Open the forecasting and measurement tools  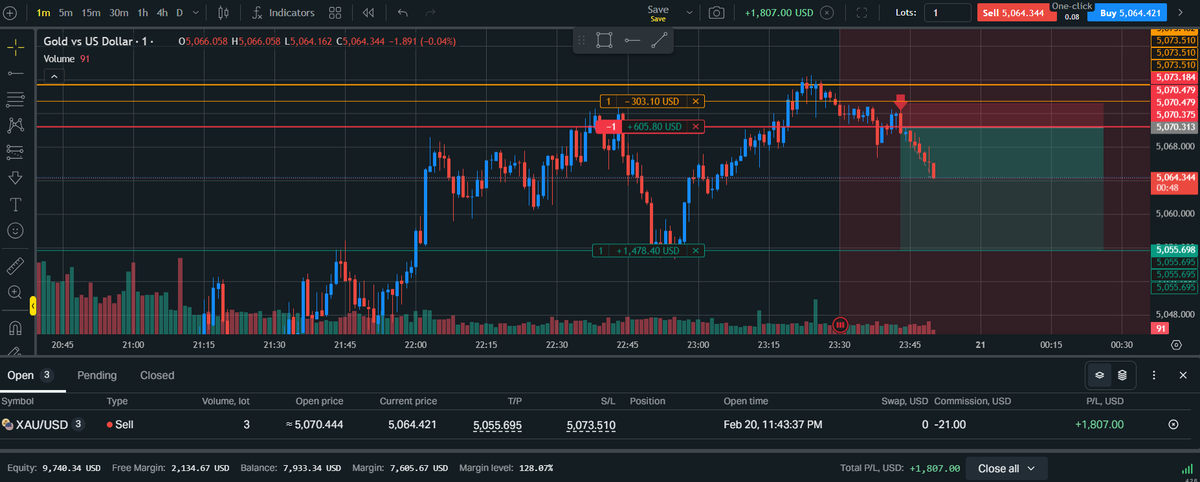click(15, 152)
